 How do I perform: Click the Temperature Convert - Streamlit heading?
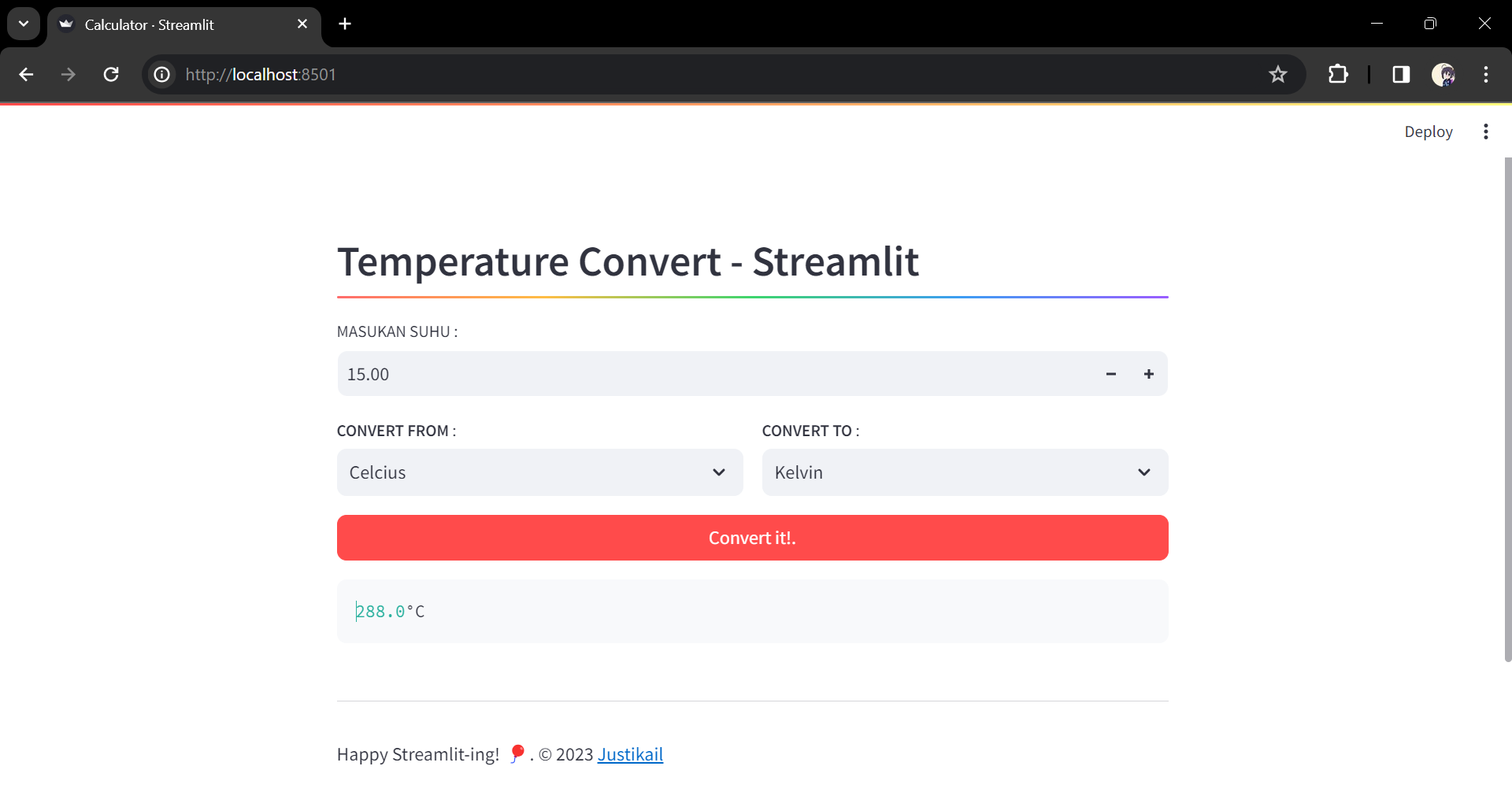(628, 261)
